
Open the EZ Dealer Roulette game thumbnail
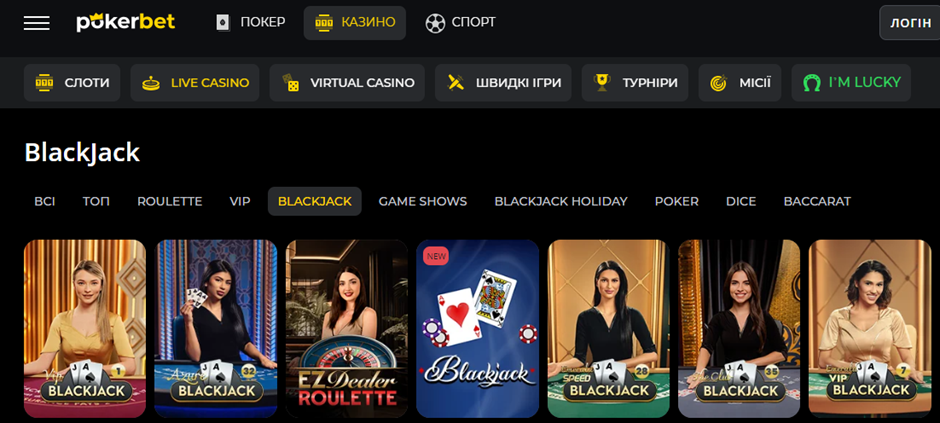click(347, 328)
